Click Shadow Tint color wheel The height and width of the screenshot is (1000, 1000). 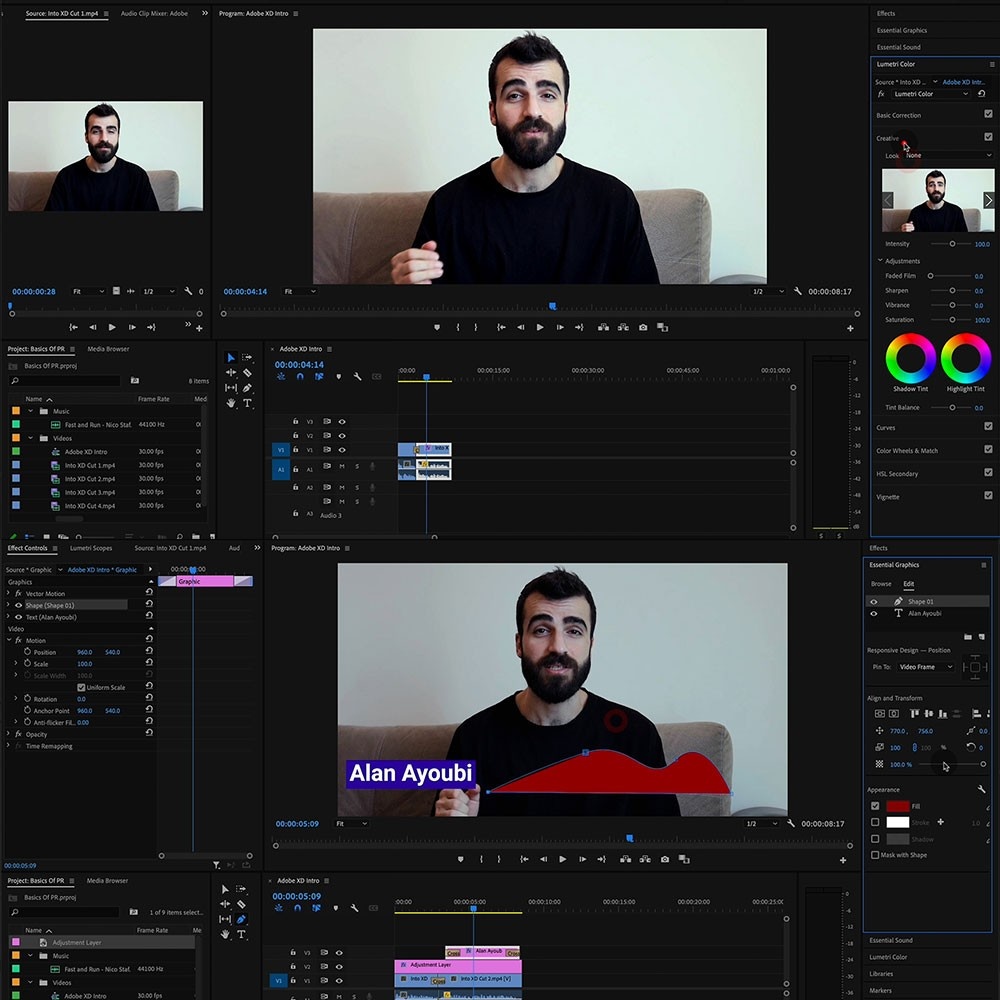[910, 358]
